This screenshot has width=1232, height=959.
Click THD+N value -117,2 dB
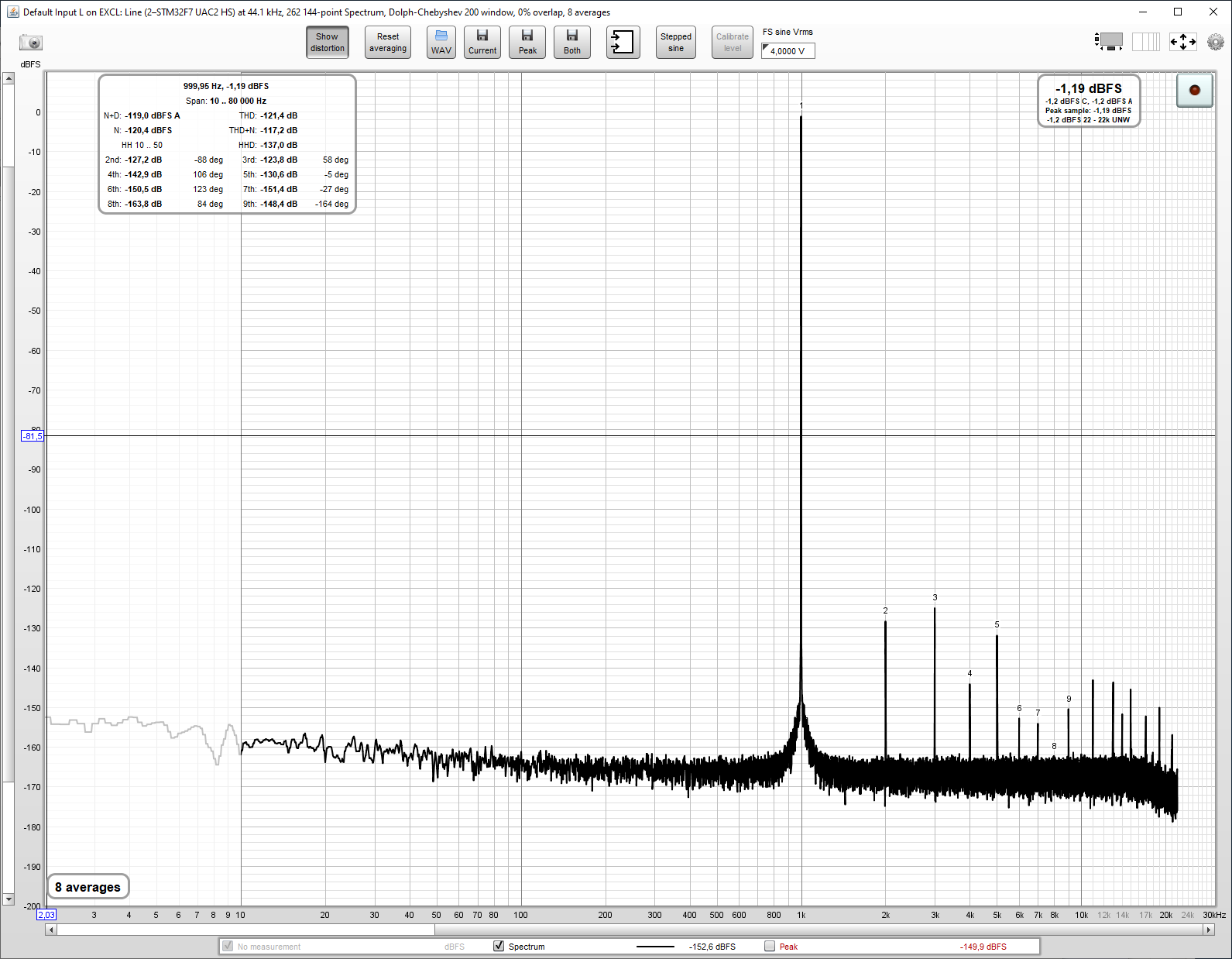pos(279,130)
